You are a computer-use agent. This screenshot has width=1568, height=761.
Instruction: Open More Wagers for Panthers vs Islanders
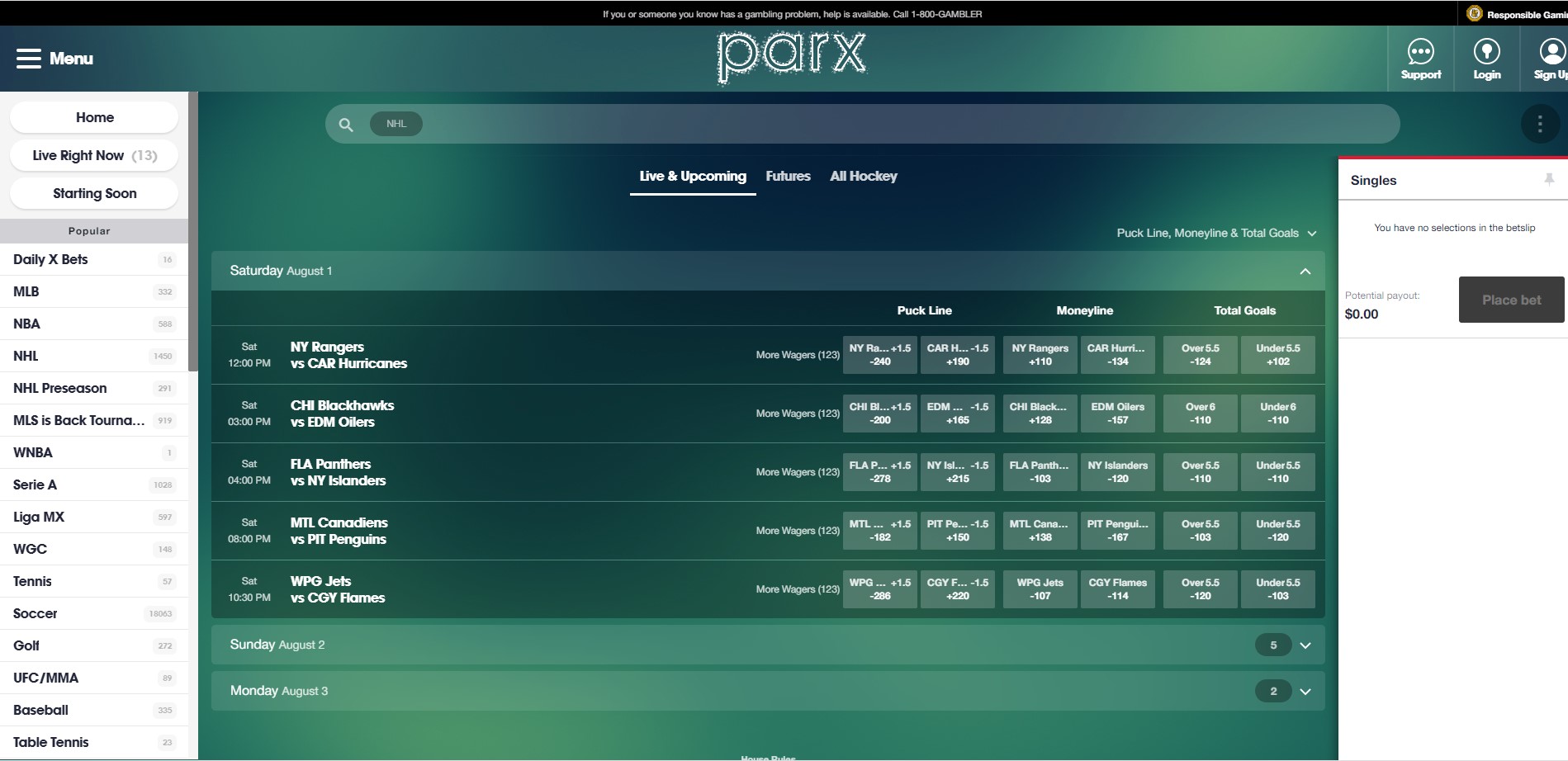pyautogui.click(x=797, y=472)
